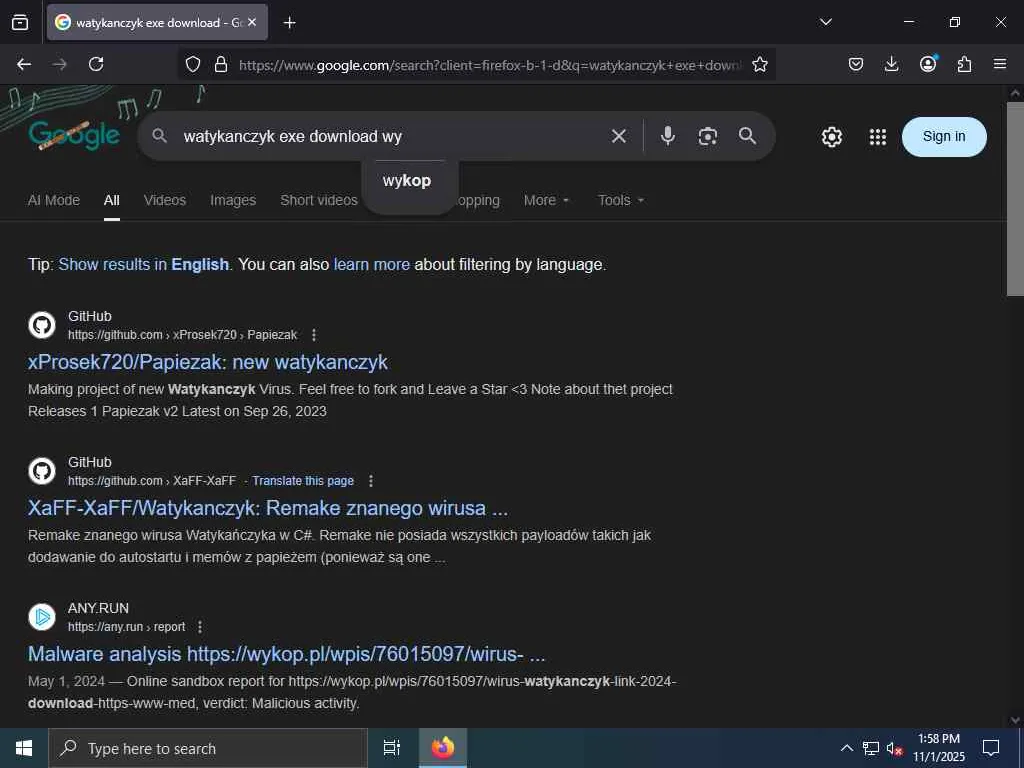Image resolution: width=1024 pixels, height=768 pixels.
Task: Click GitHub favicon for XaFF-XaFF result
Action: [42, 472]
